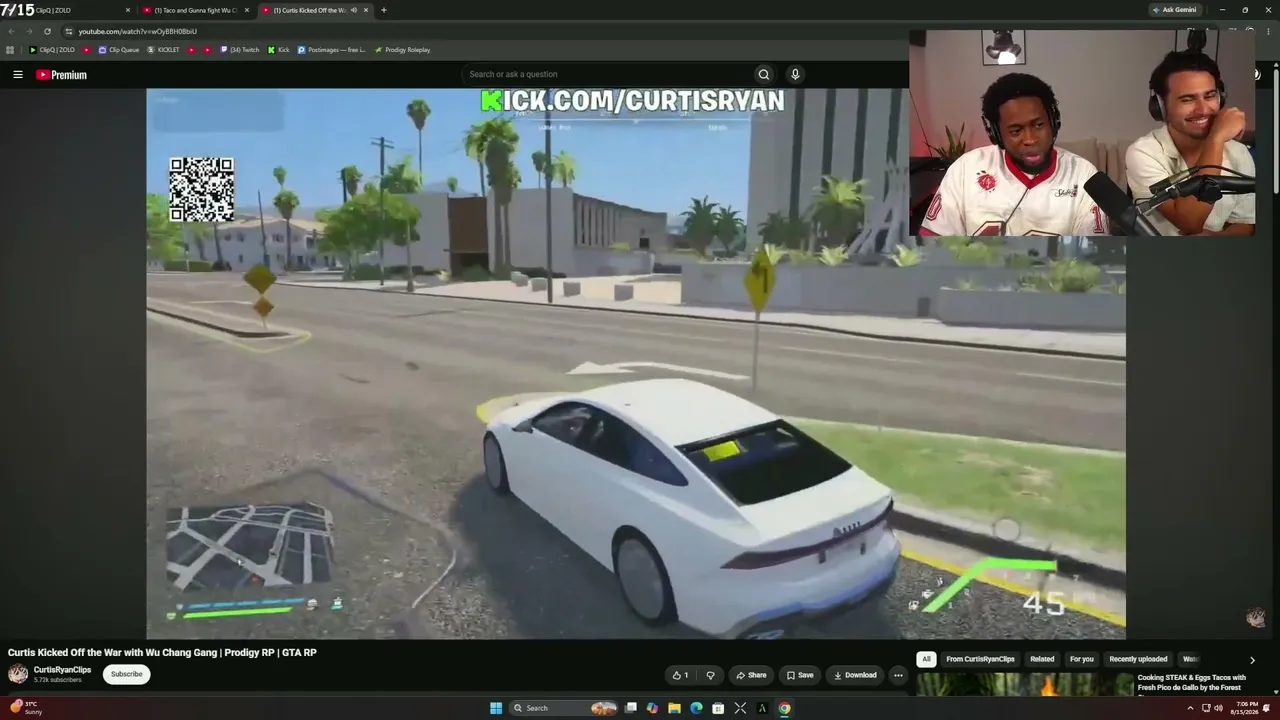
Task: Launch Copilot from the taskbar
Action: pyautogui.click(x=653, y=708)
